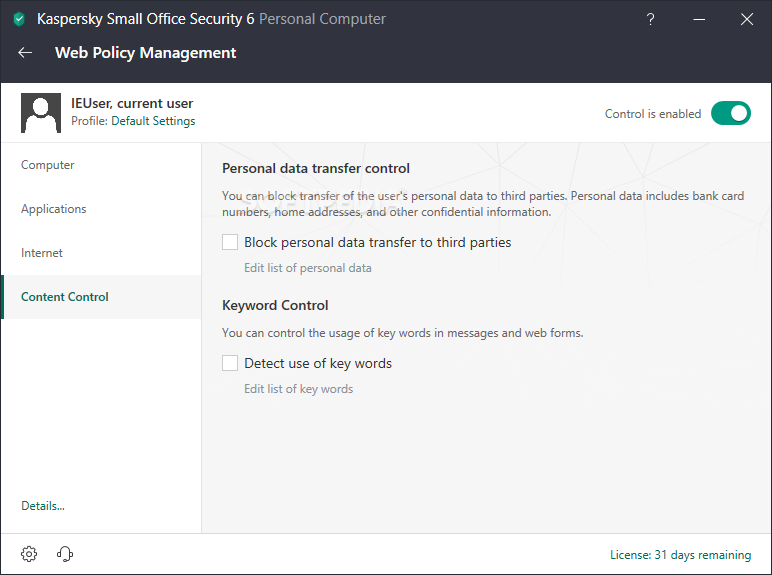Select the Content Control section

tap(101, 297)
